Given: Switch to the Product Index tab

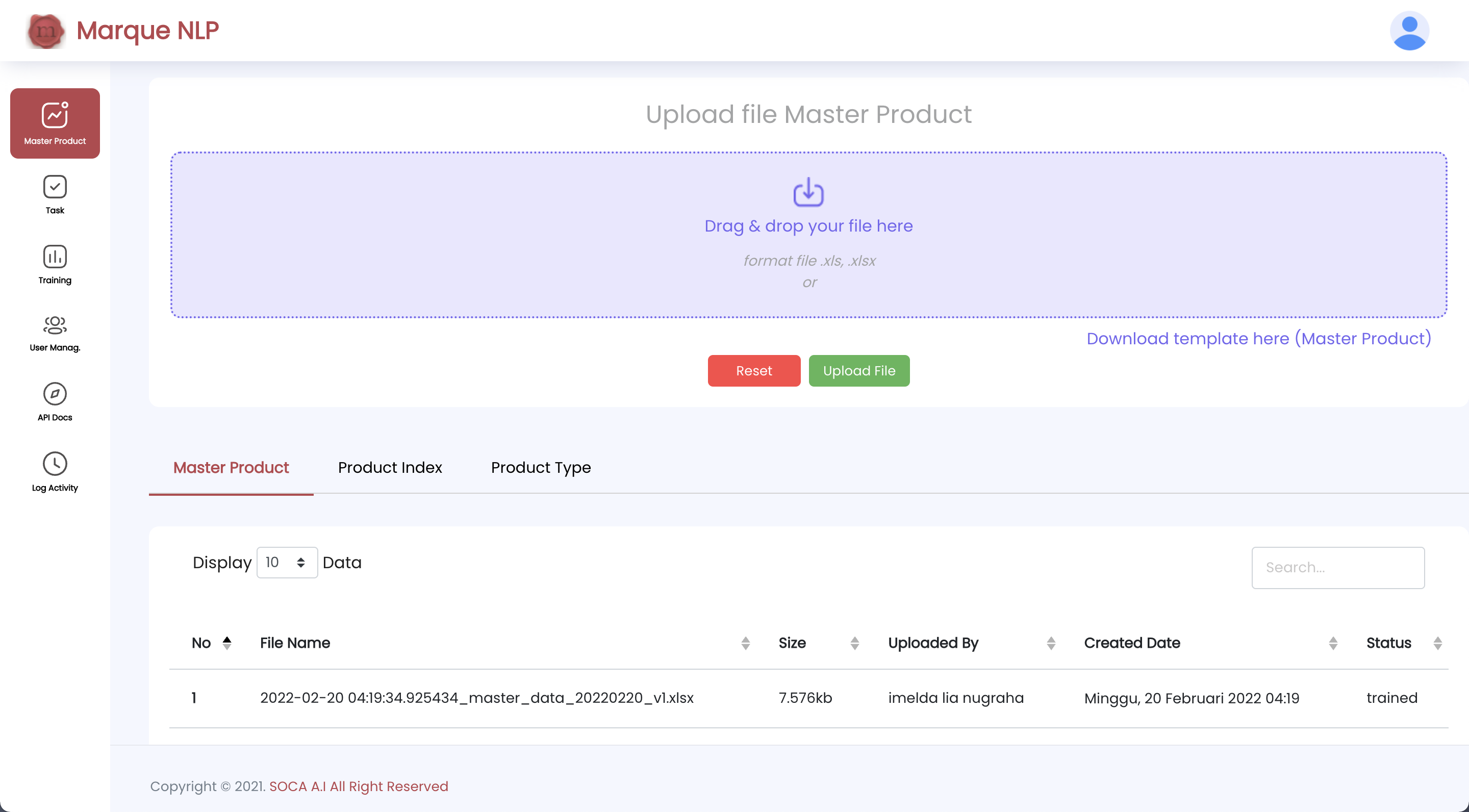Looking at the screenshot, I should 390,468.
